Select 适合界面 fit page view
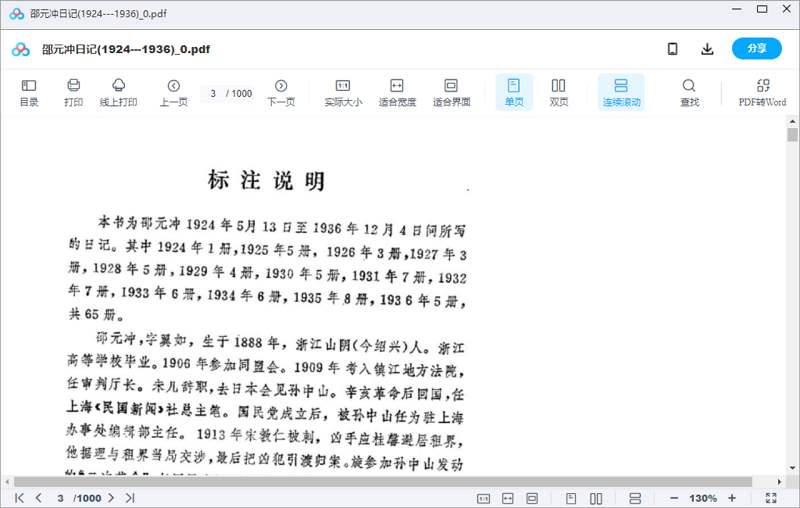Viewport: 800px width, 508px height. click(451, 92)
